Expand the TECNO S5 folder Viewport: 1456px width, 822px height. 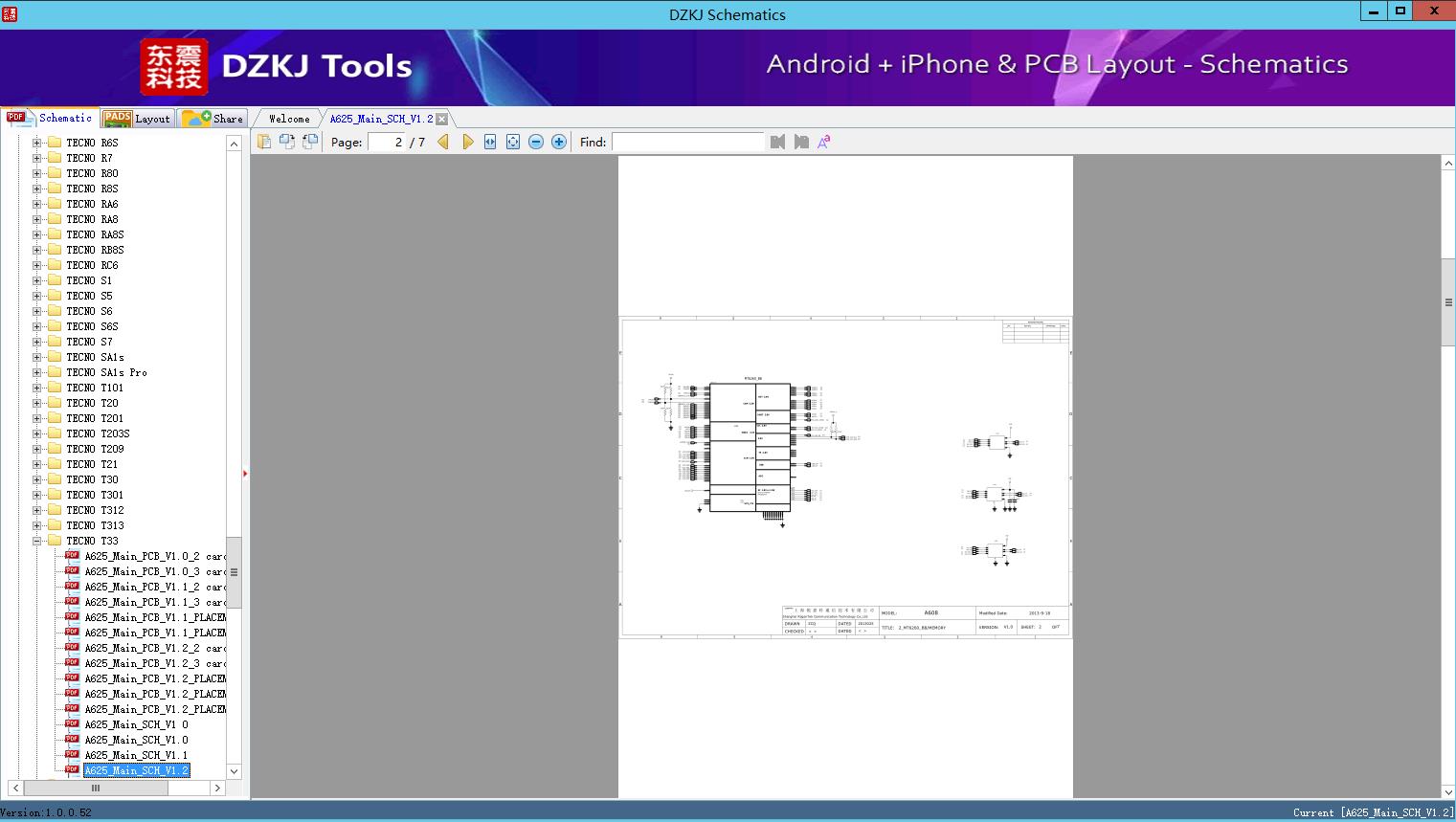tap(36, 296)
